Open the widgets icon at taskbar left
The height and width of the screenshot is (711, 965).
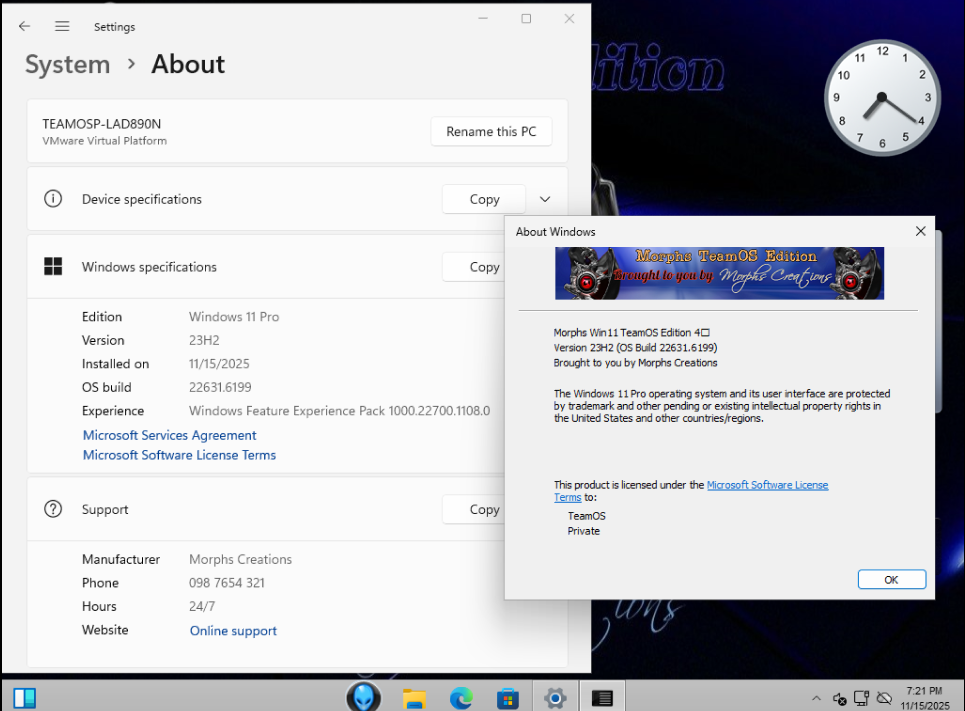point(25,697)
